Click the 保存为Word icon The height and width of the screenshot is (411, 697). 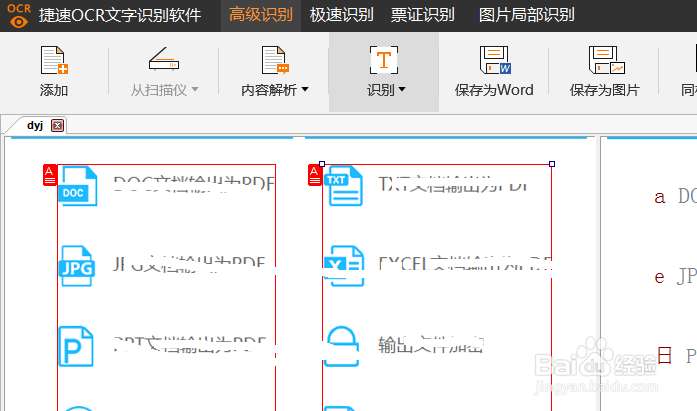tap(495, 60)
